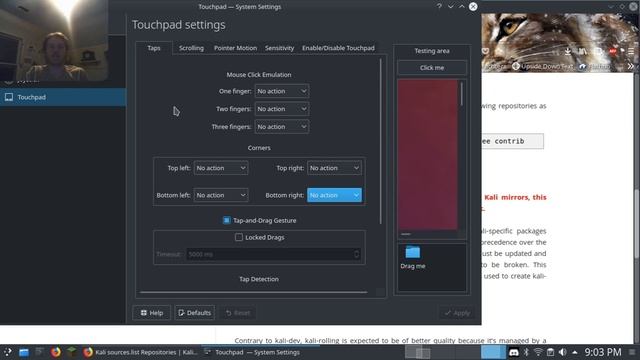This screenshot has width=640, height=360.
Task: Click the question mark help icon in the title bar
Action: 439,7
